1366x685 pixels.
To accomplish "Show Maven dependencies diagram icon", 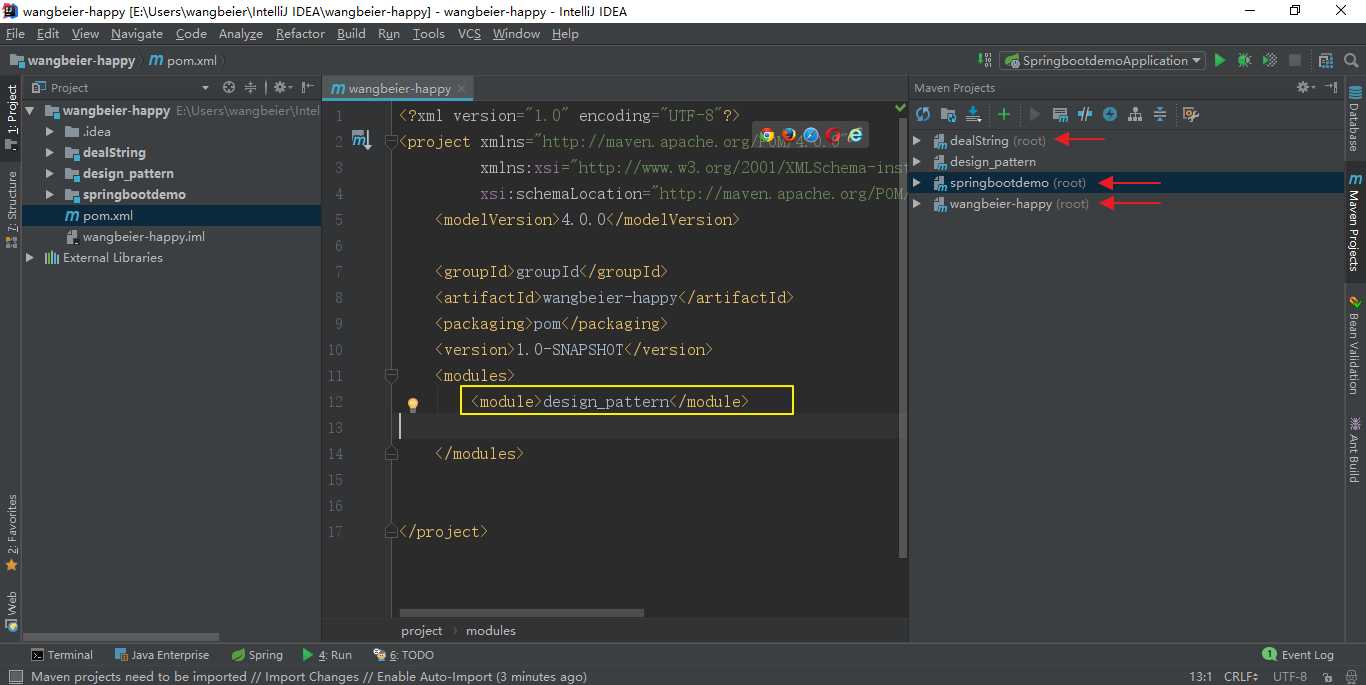I will pyautogui.click(x=1135, y=114).
